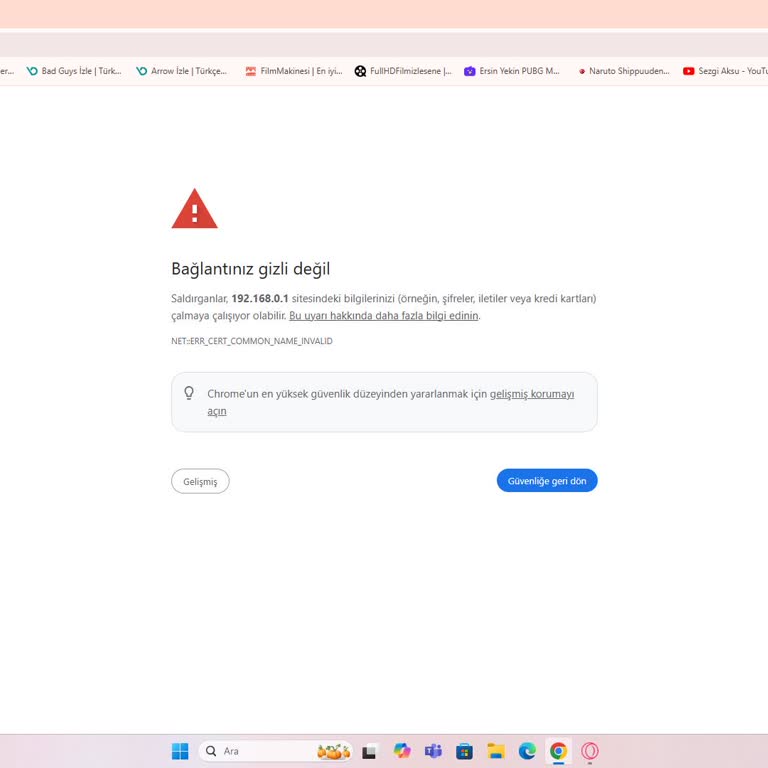Launch Copilot from the taskbar
This screenshot has width=768, height=768.
pyautogui.click(x=402, y=751)
